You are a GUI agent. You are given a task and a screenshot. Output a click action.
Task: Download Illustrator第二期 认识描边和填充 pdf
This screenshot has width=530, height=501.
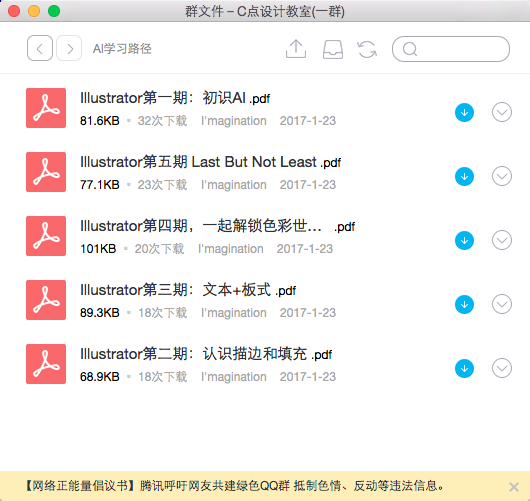tap(464, 368)
